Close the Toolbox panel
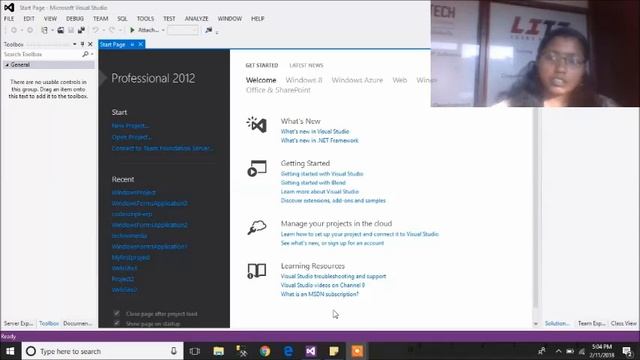Screen dimensions: 640x360 pyautogui.click(x=90, y=44)
